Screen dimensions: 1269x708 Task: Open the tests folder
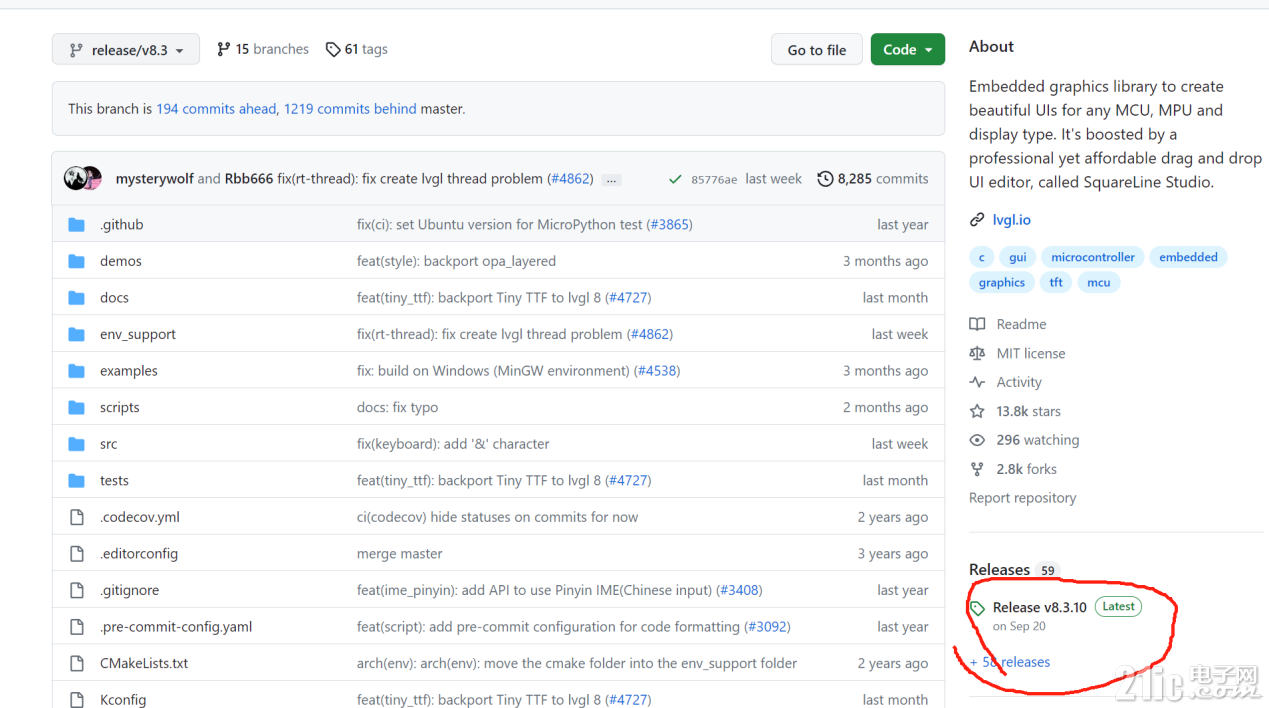point(114,481)
